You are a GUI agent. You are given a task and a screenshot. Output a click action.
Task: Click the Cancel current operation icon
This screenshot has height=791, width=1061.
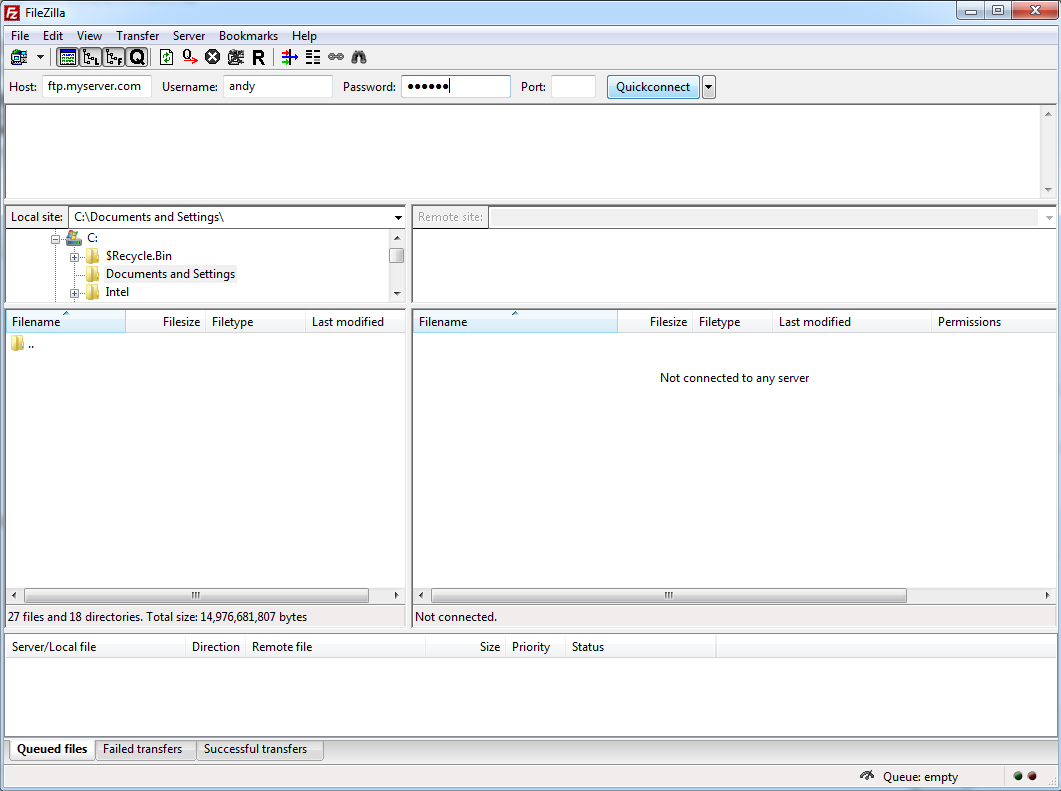[212, 57]
